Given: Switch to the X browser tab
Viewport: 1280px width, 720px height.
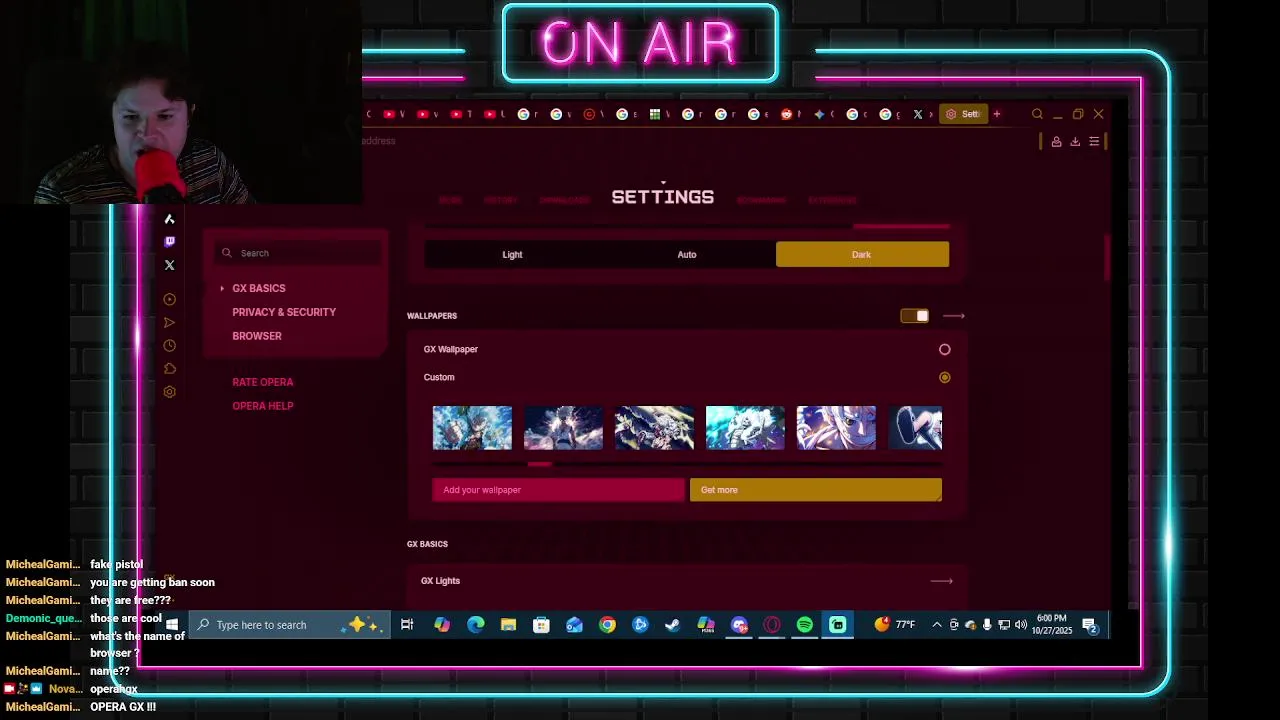Looking at the screenshot, I should point(918,114).
